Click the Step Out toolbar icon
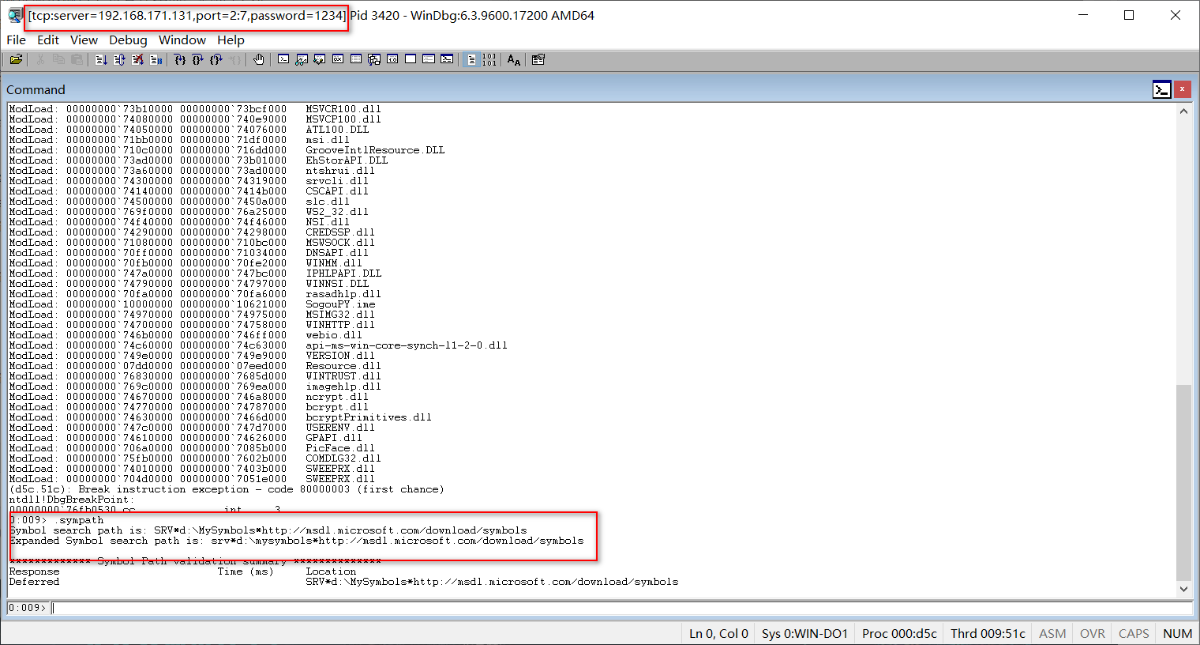Viewport: 1200px width, 645px height. [x=216, y=60]
